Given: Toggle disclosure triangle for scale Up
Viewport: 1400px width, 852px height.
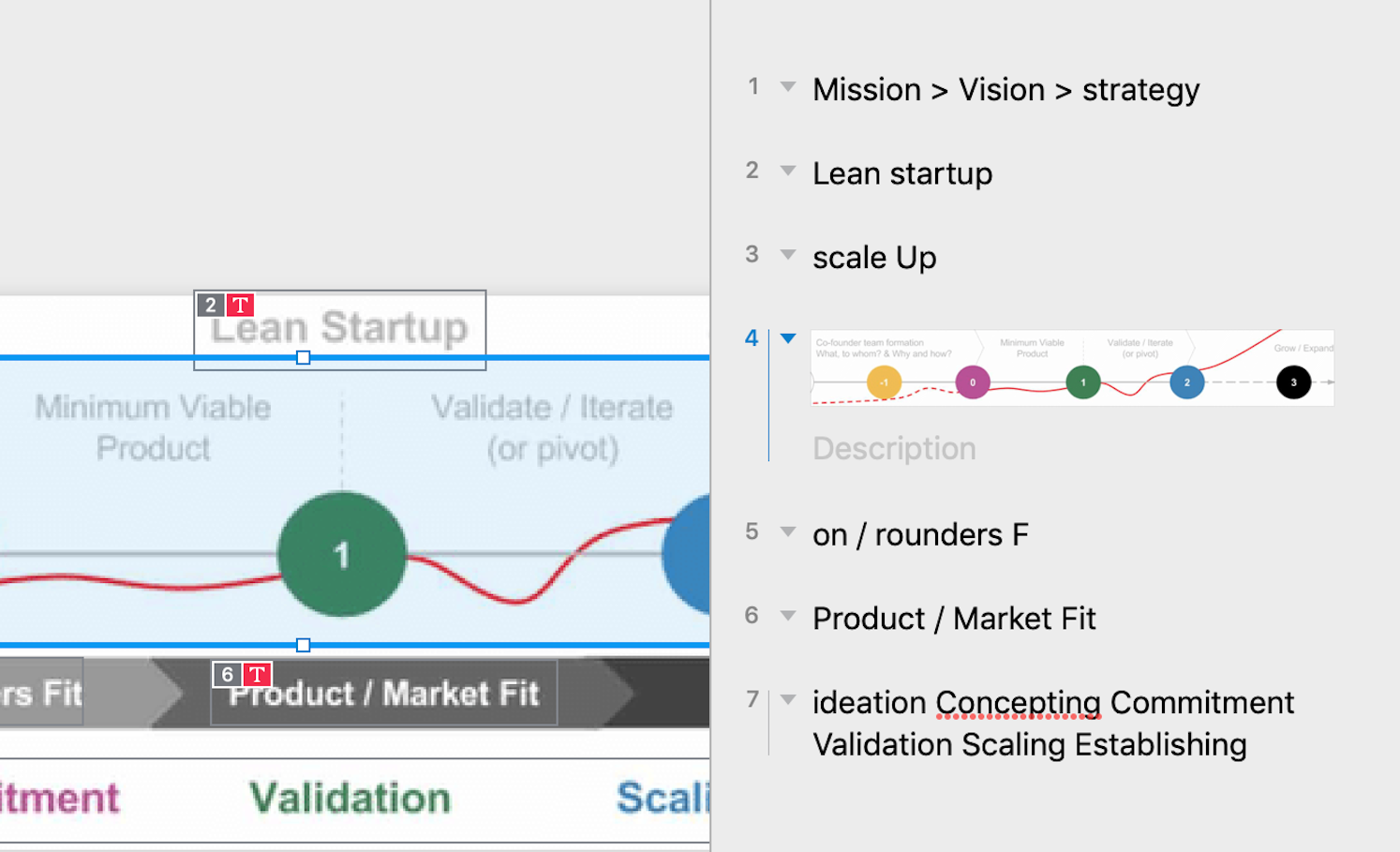Looking at the screenshot, I should pos(788,254).
